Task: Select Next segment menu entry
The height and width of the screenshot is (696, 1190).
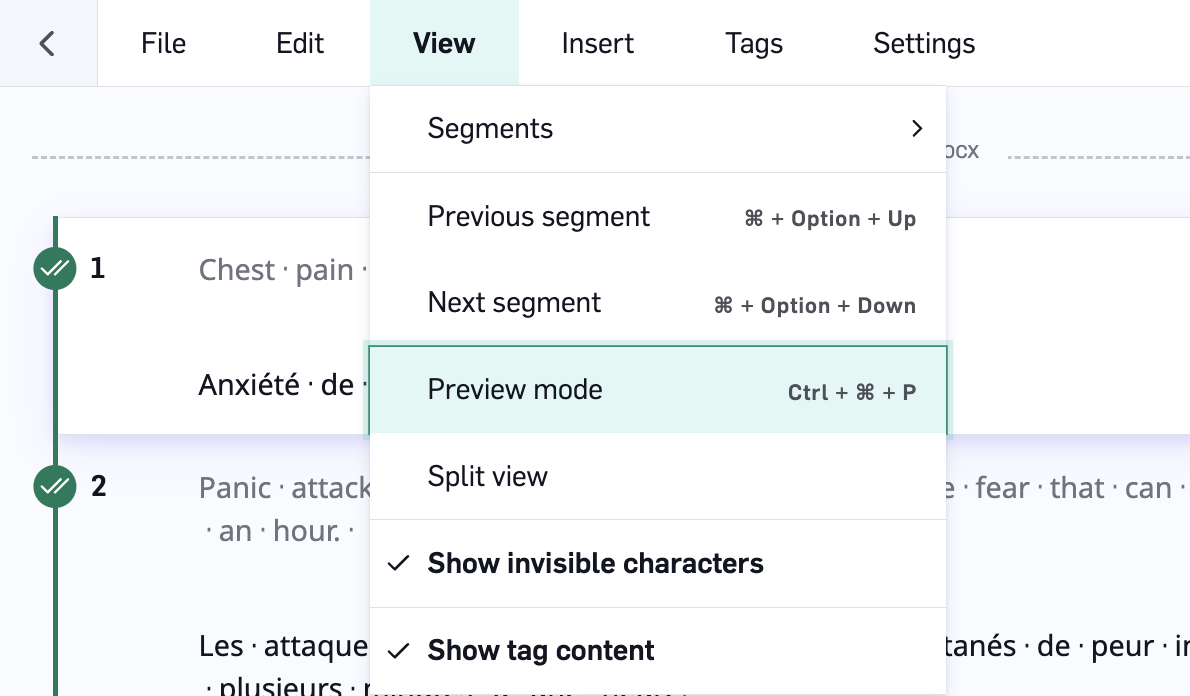Action: click(x=658, y=303)
